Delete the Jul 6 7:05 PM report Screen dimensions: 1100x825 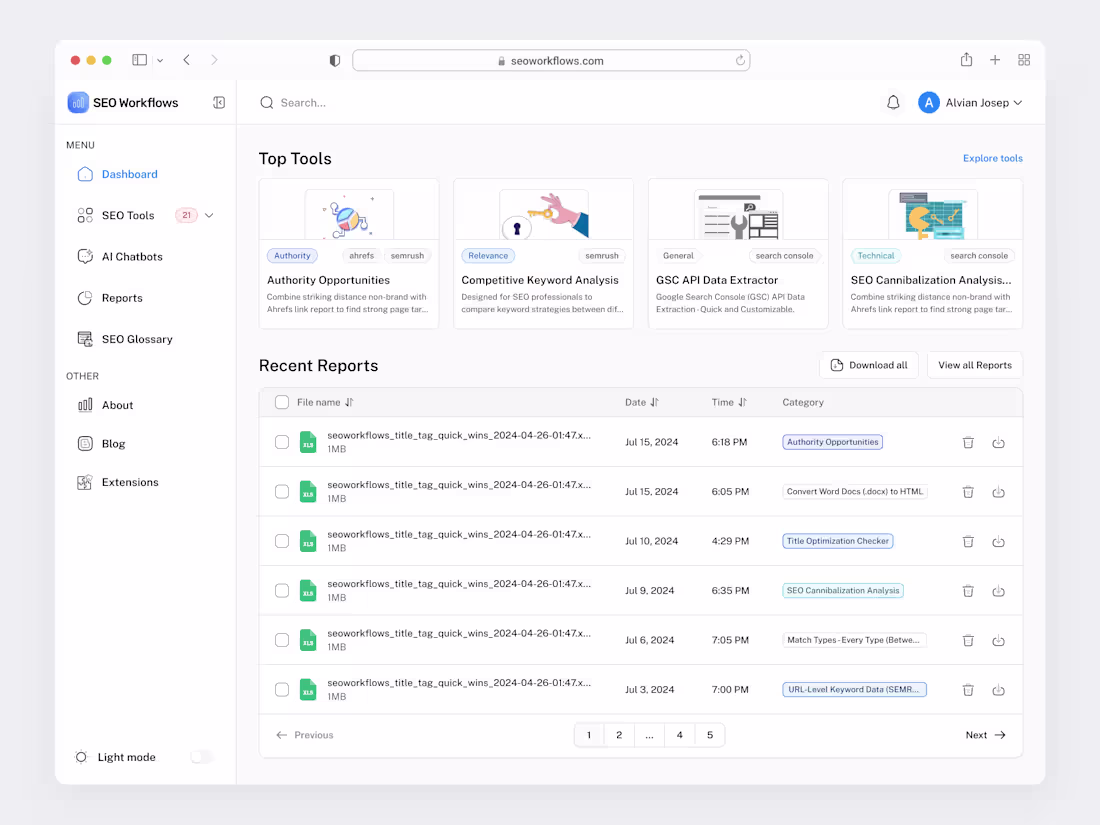point(968,640)
